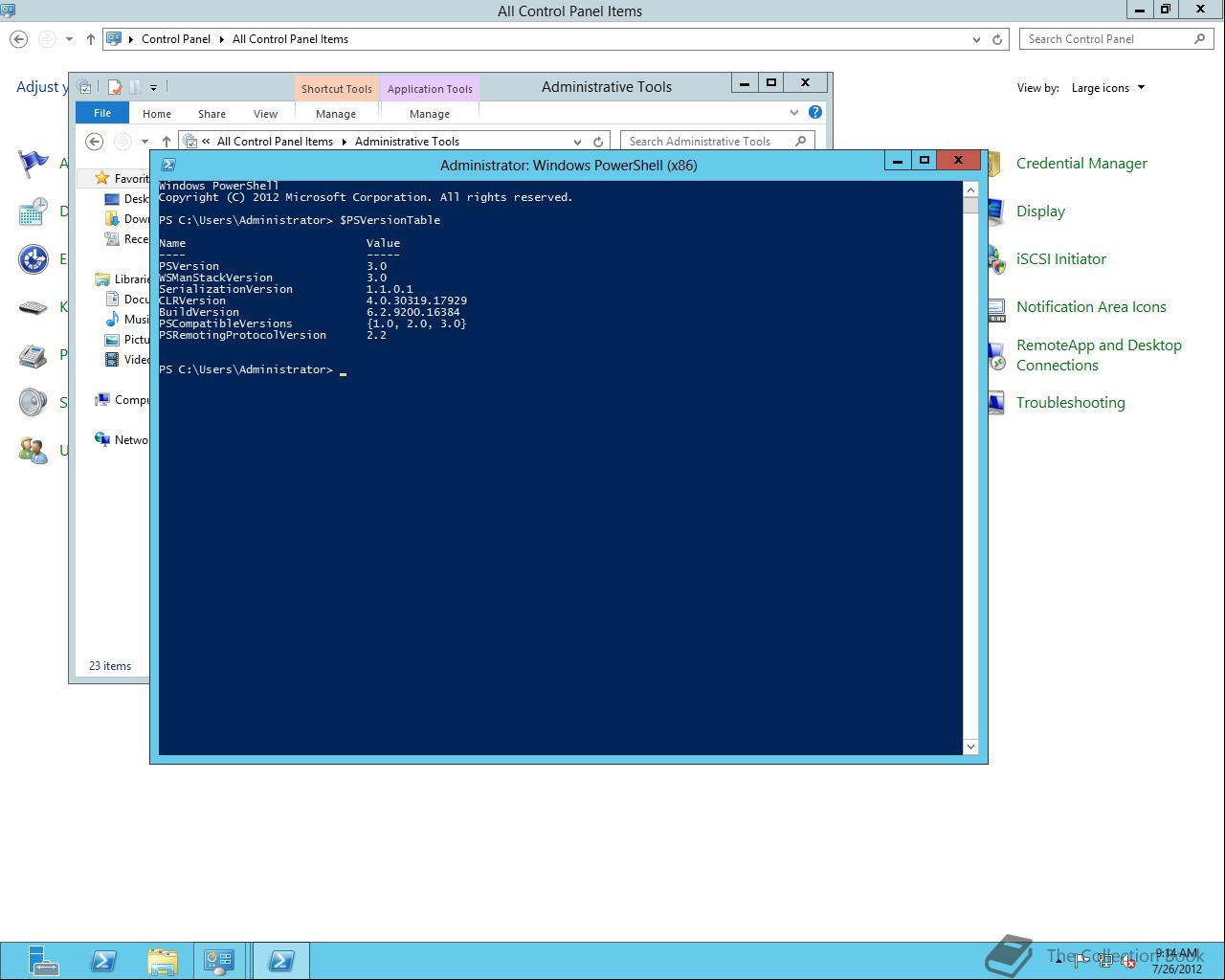Click Administrative Tools breadcrumb segment
This screenshot has height=980, width=1225.
(x=407, y=142)
